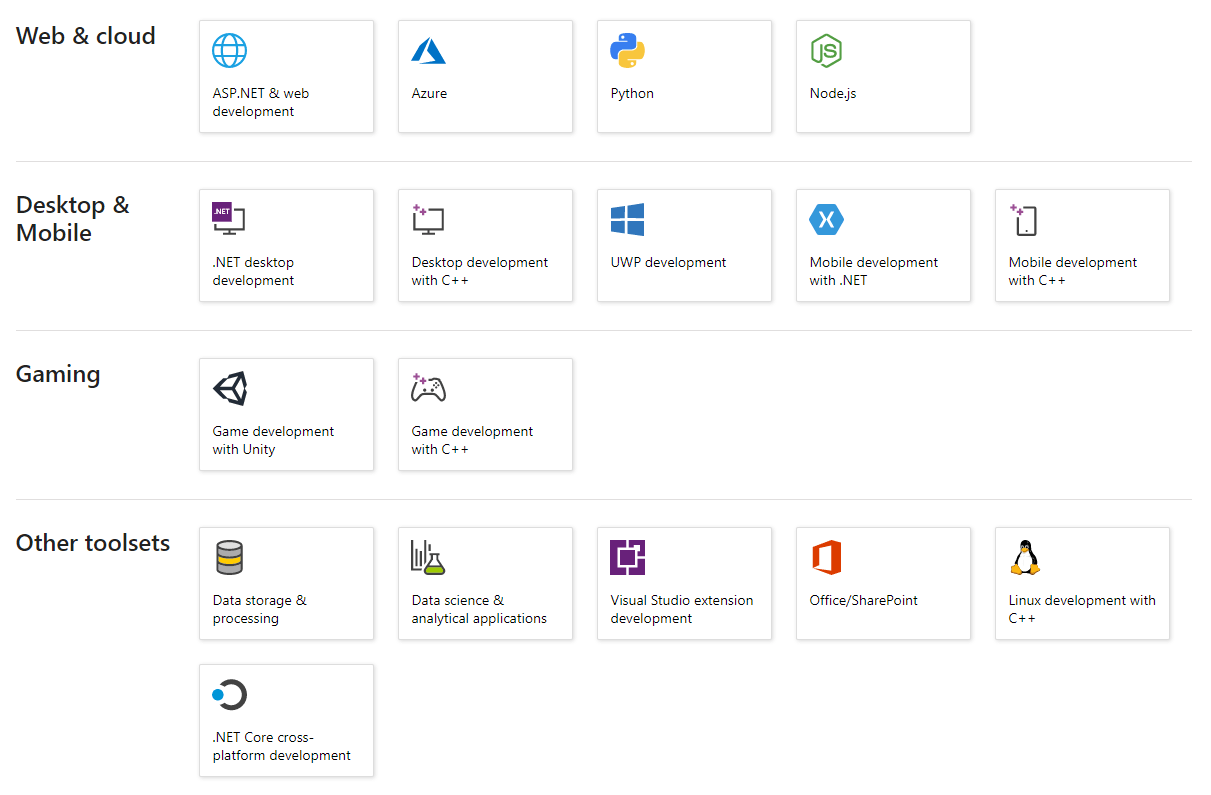Image resolution: width=1211 pixels, height=795 pixels.
Task: Pick the Python workload label
Action: click(632, 93)
